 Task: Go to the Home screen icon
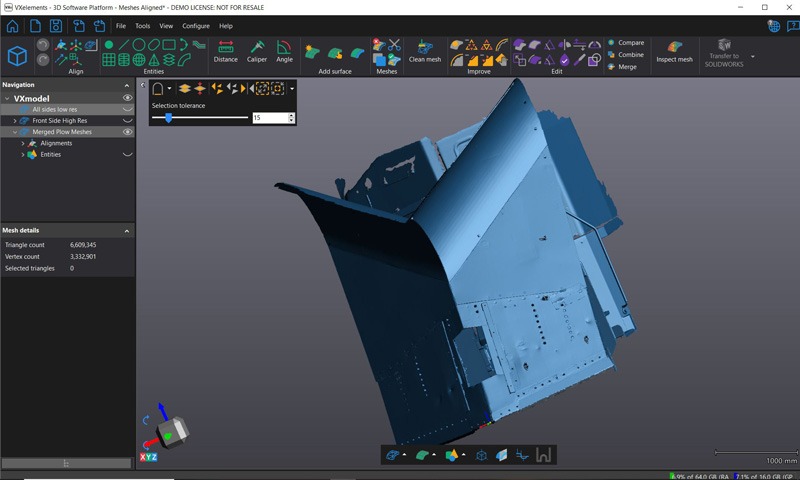point(12,25)
